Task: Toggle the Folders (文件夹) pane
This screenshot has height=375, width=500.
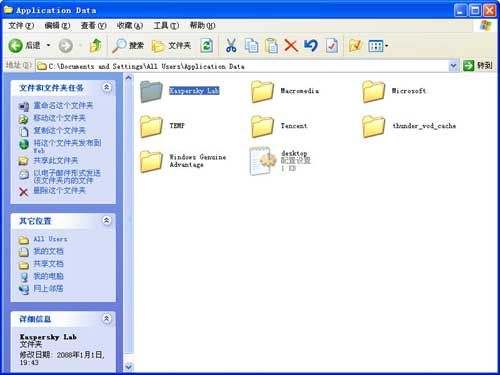Action: tap(171, 46)
